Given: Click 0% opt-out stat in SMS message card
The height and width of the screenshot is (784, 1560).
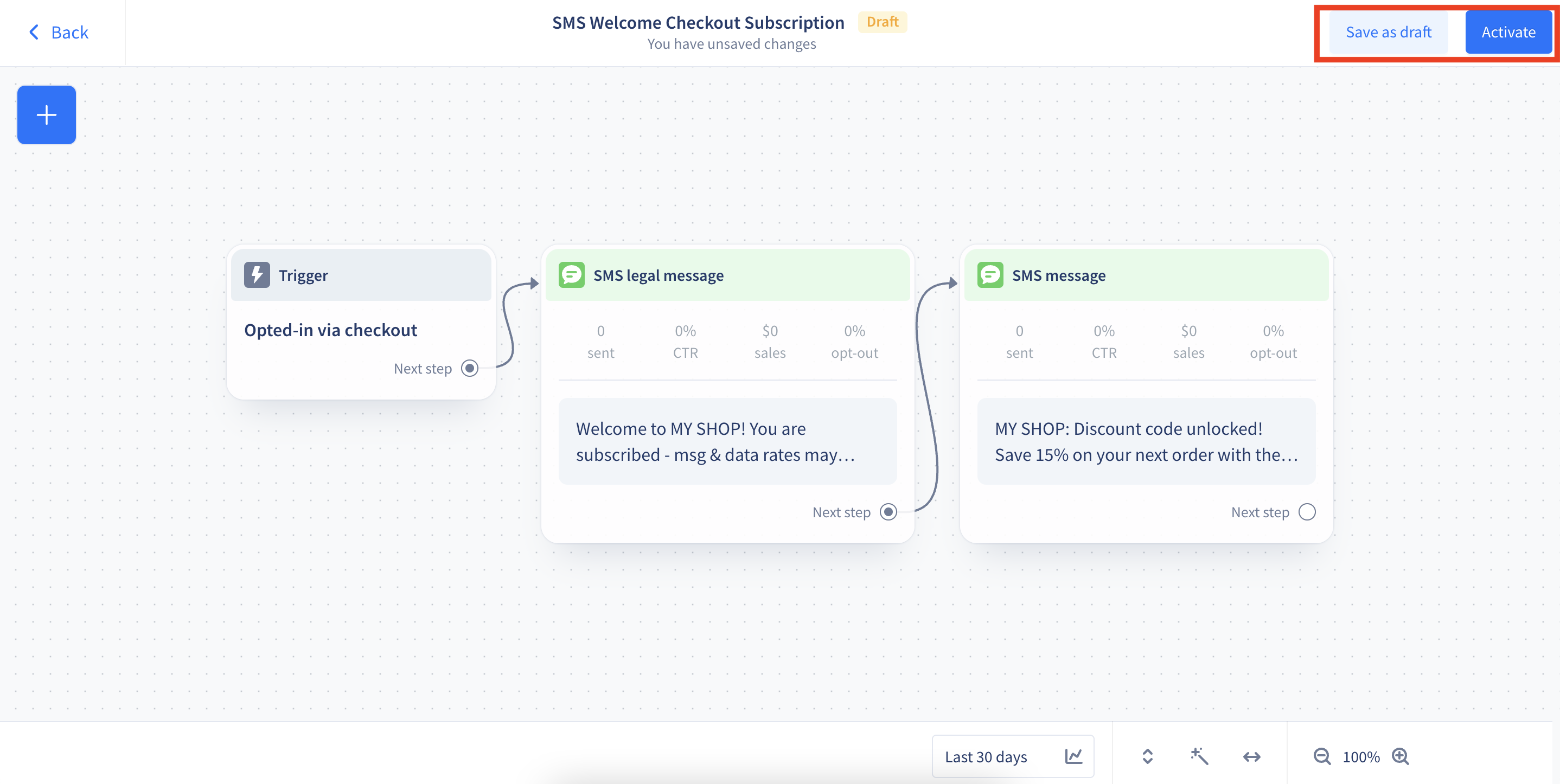Looking at the screenshot, I should click(1273, 342).
